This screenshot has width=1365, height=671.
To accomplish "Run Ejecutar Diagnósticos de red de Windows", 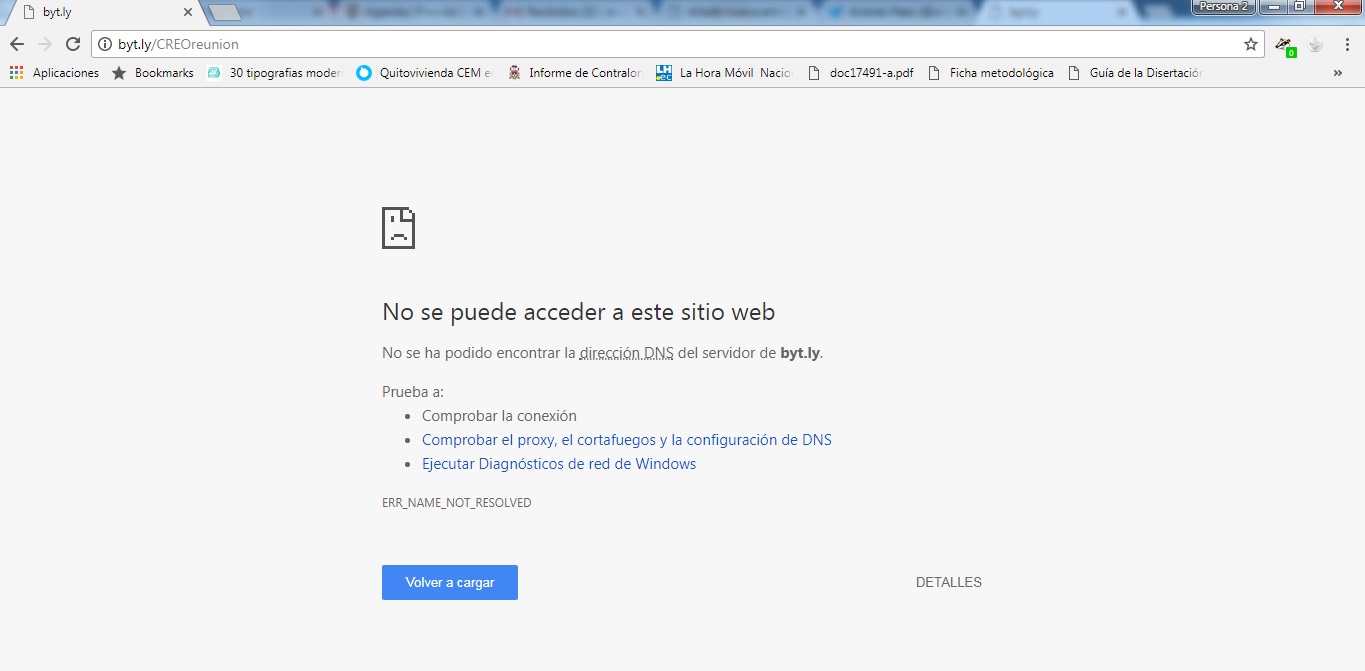I will pos(558,464).
